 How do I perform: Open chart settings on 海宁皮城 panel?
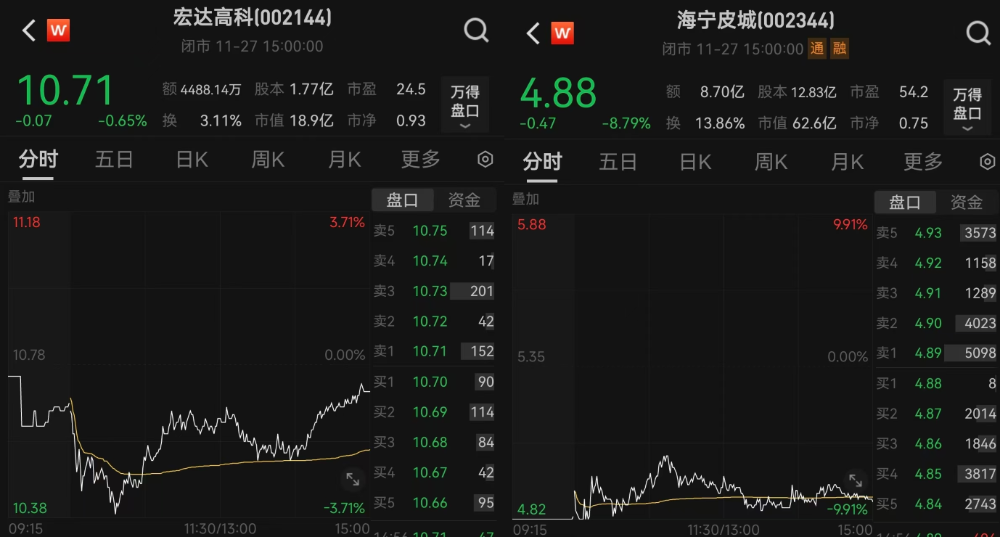(x=987, y=161)
